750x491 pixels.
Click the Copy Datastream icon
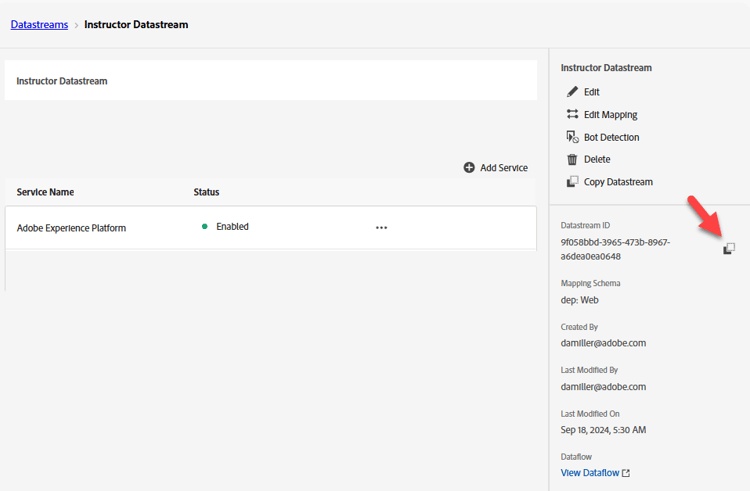point(572,182)
